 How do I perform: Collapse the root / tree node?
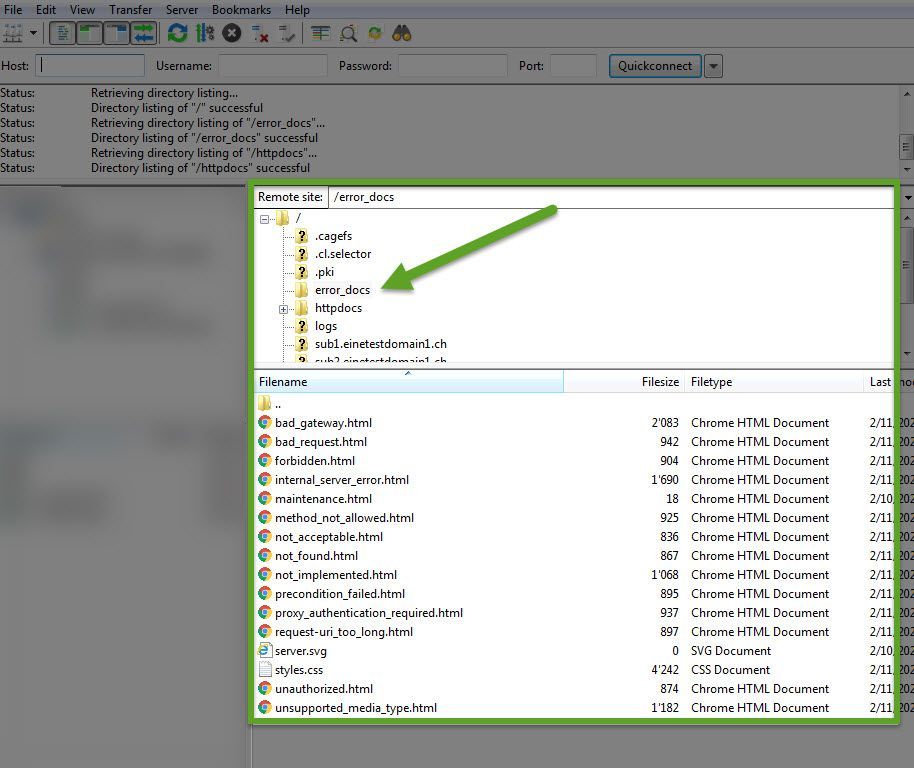[x=265, y=219]
